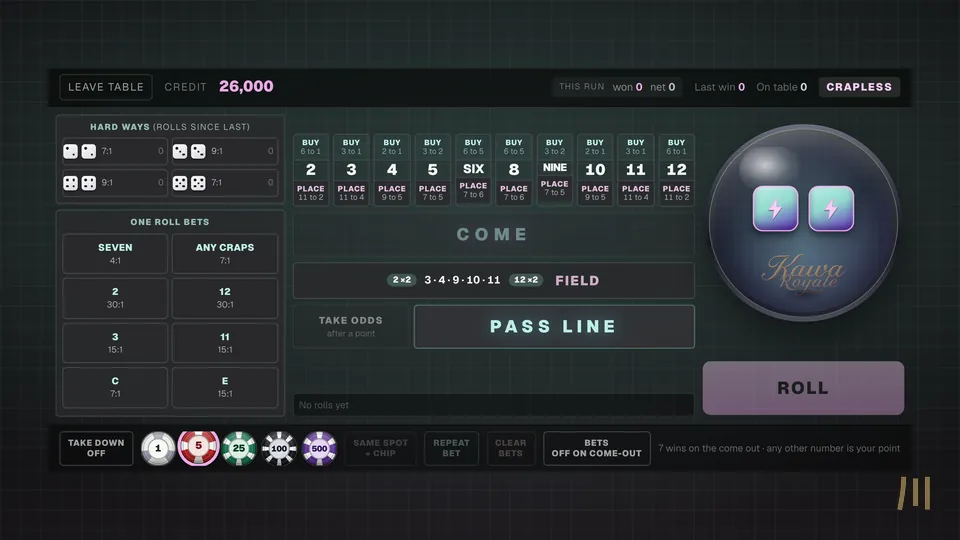Buy the 10 at 2 to 1
Screen dimensions: 960x540
pos(595,146)
